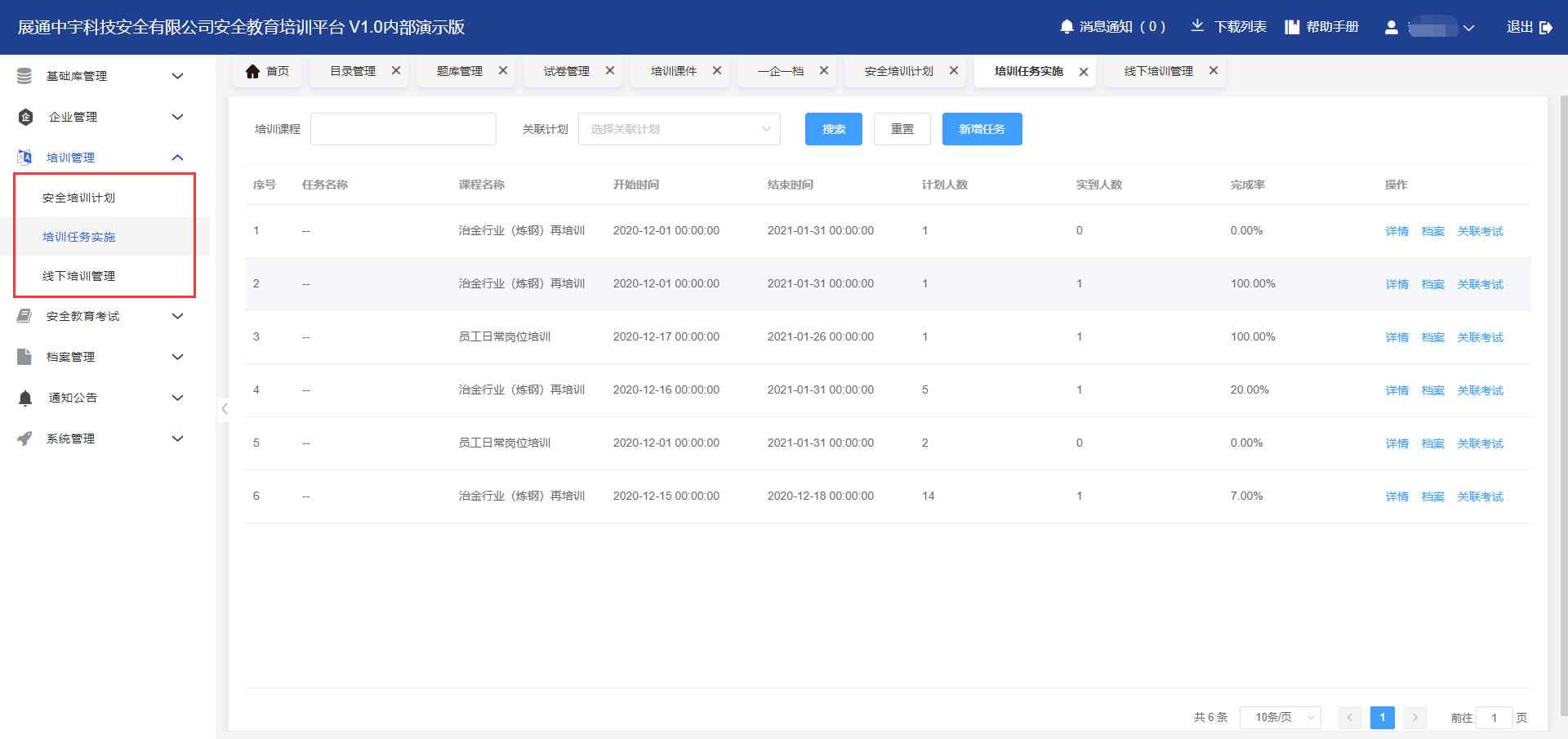Open the 10条/页 page size dropdown
This screenshot has height=739, width=1568.
[x=1281, y=718]
